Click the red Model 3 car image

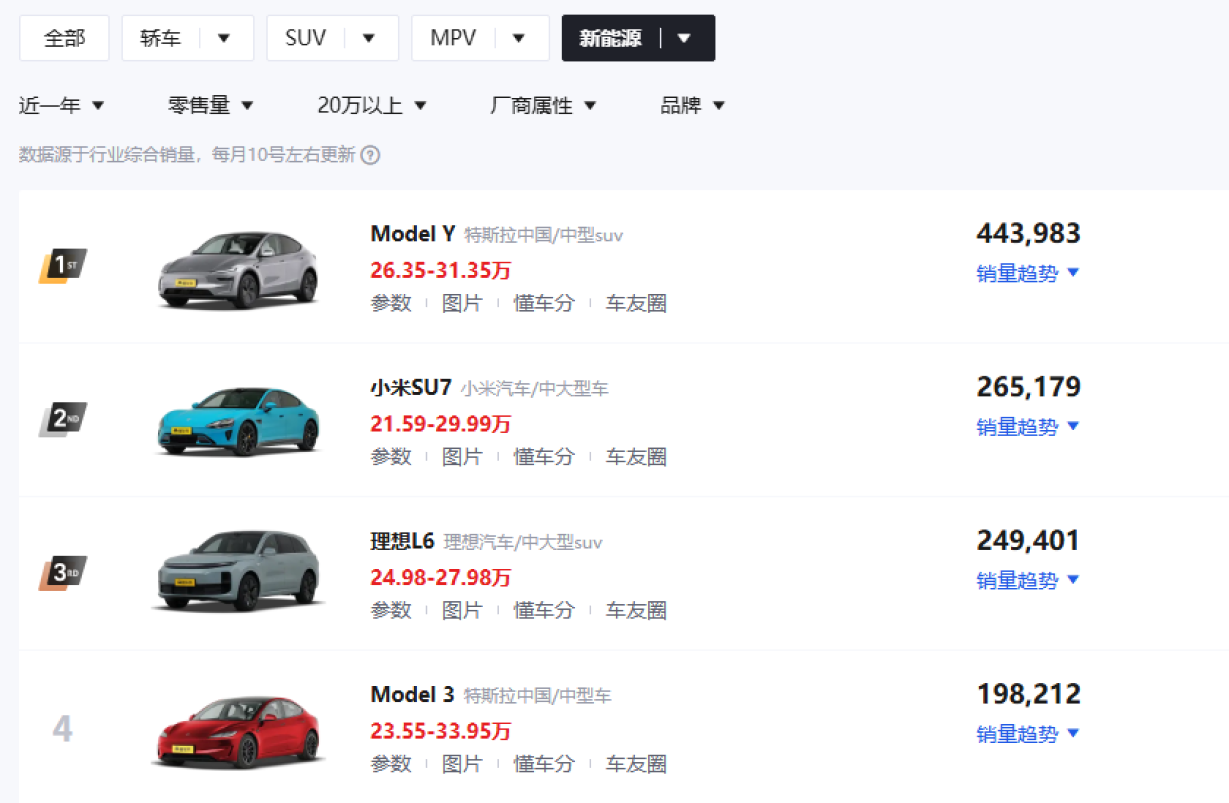tap(238, 731)
